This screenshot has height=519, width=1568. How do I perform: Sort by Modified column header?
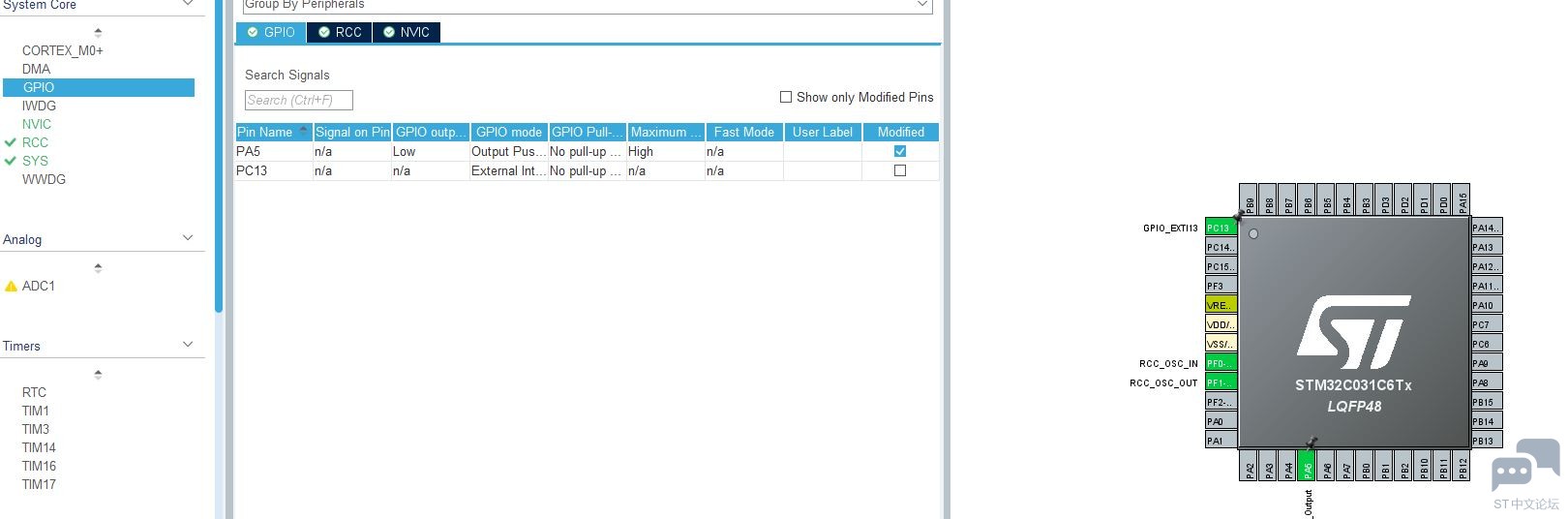click(x=901, y=132)
